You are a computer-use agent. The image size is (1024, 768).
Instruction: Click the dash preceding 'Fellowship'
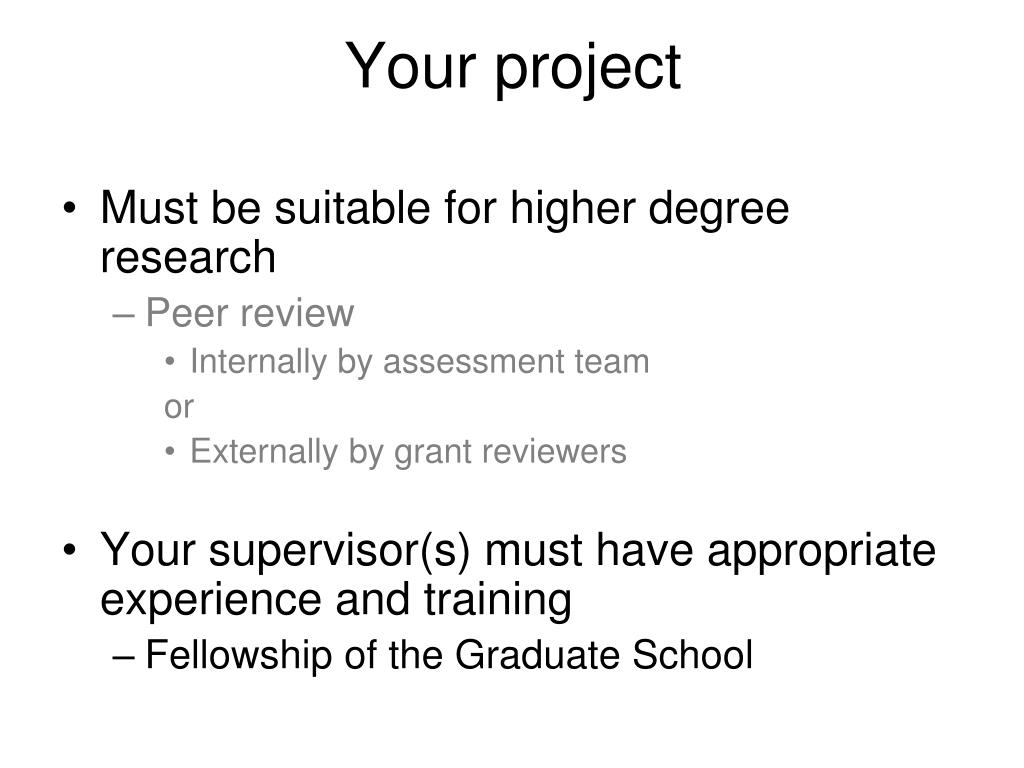(123, 658)
